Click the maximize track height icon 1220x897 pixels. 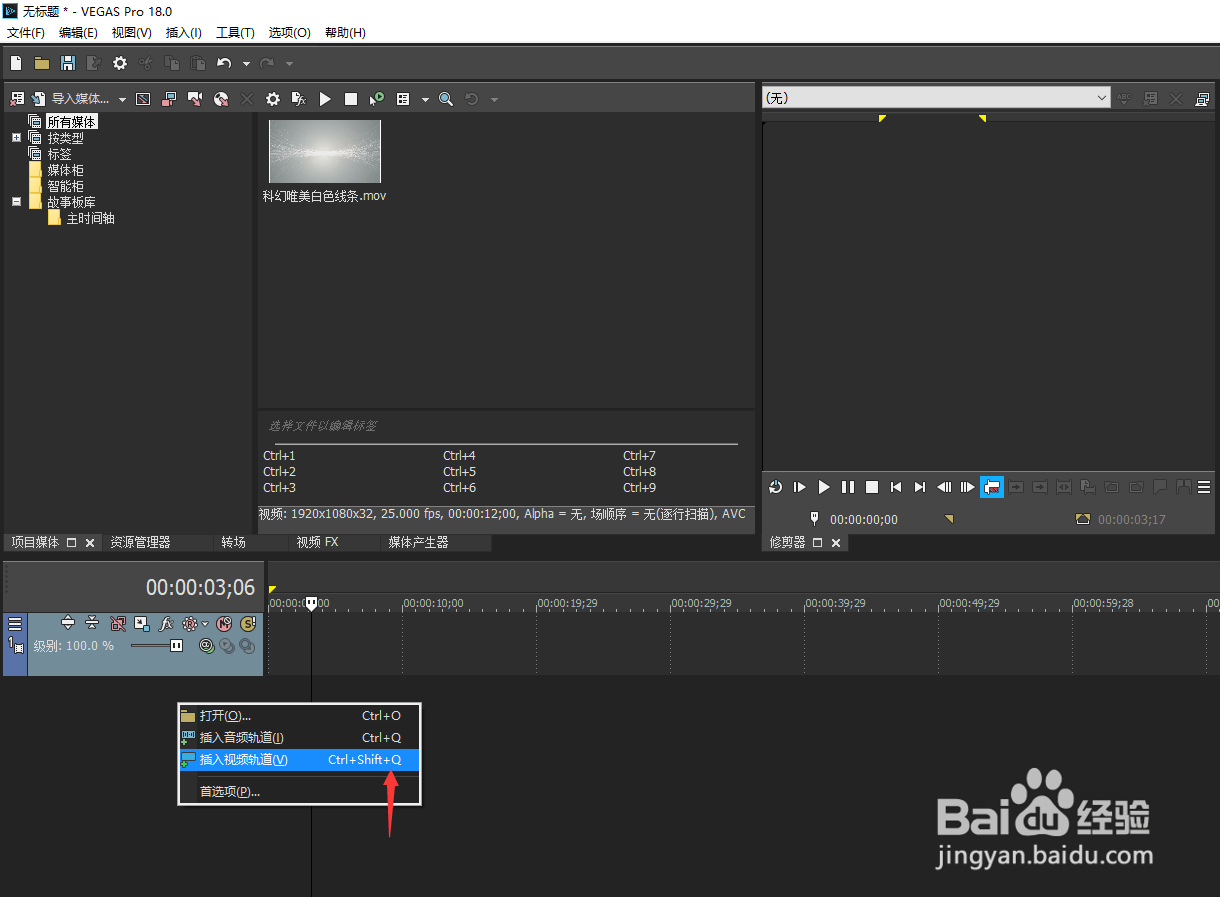[68, 623]
